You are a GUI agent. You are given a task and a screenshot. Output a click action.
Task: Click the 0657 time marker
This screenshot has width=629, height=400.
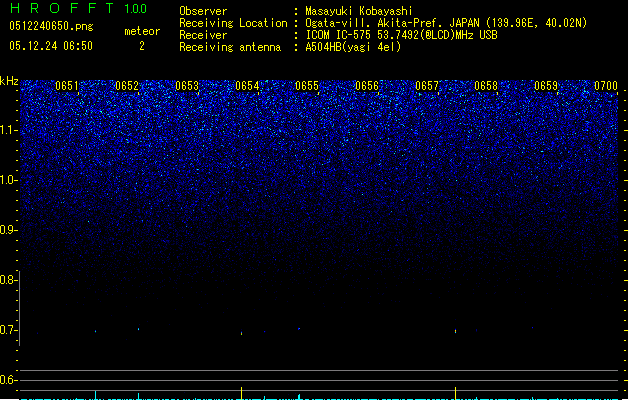click(427, 86)
